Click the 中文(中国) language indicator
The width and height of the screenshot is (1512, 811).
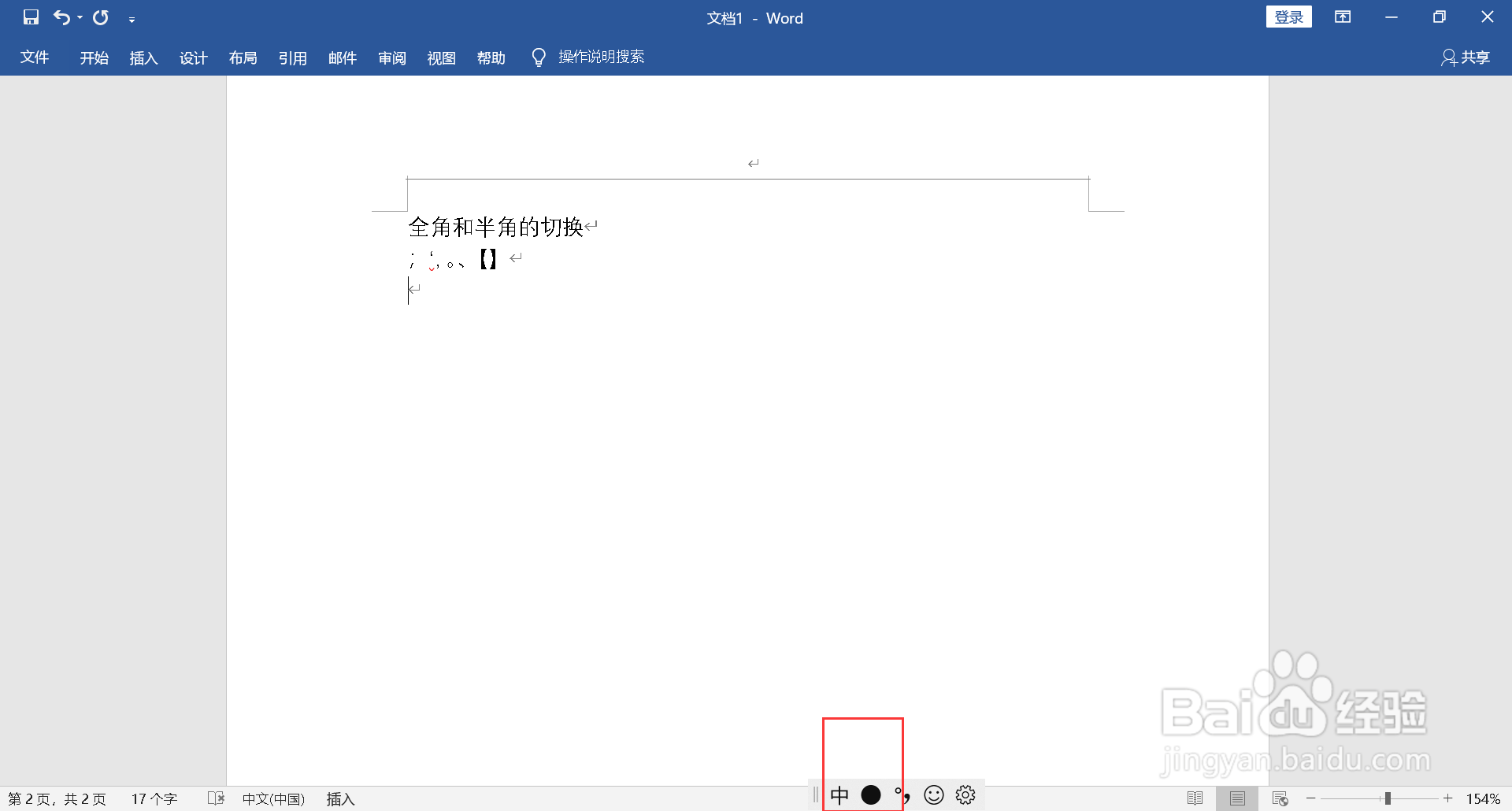[273, 799]
